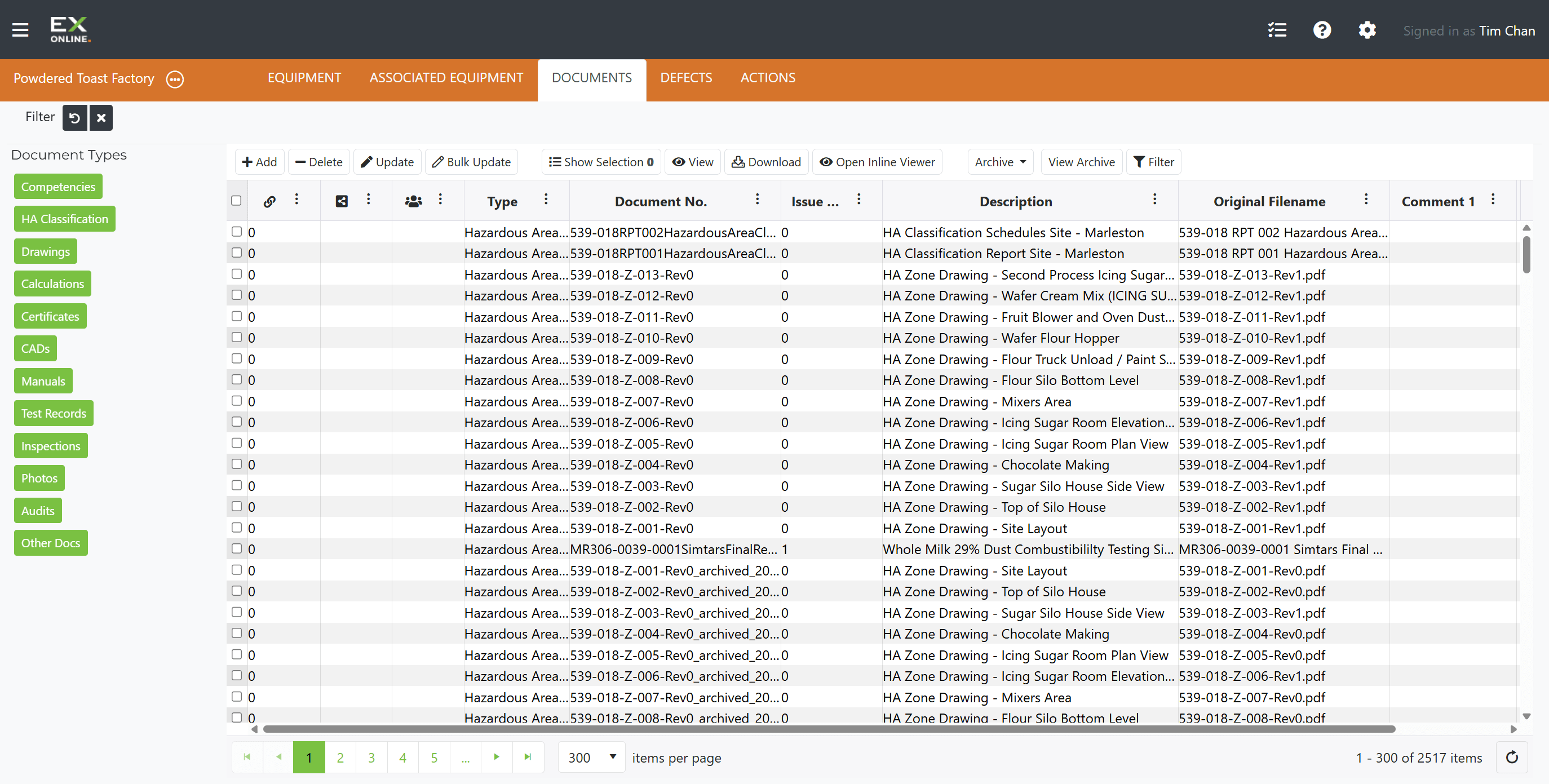Click the Add button
Viewport: 1549px width, 784px height.
coord(259,162)
